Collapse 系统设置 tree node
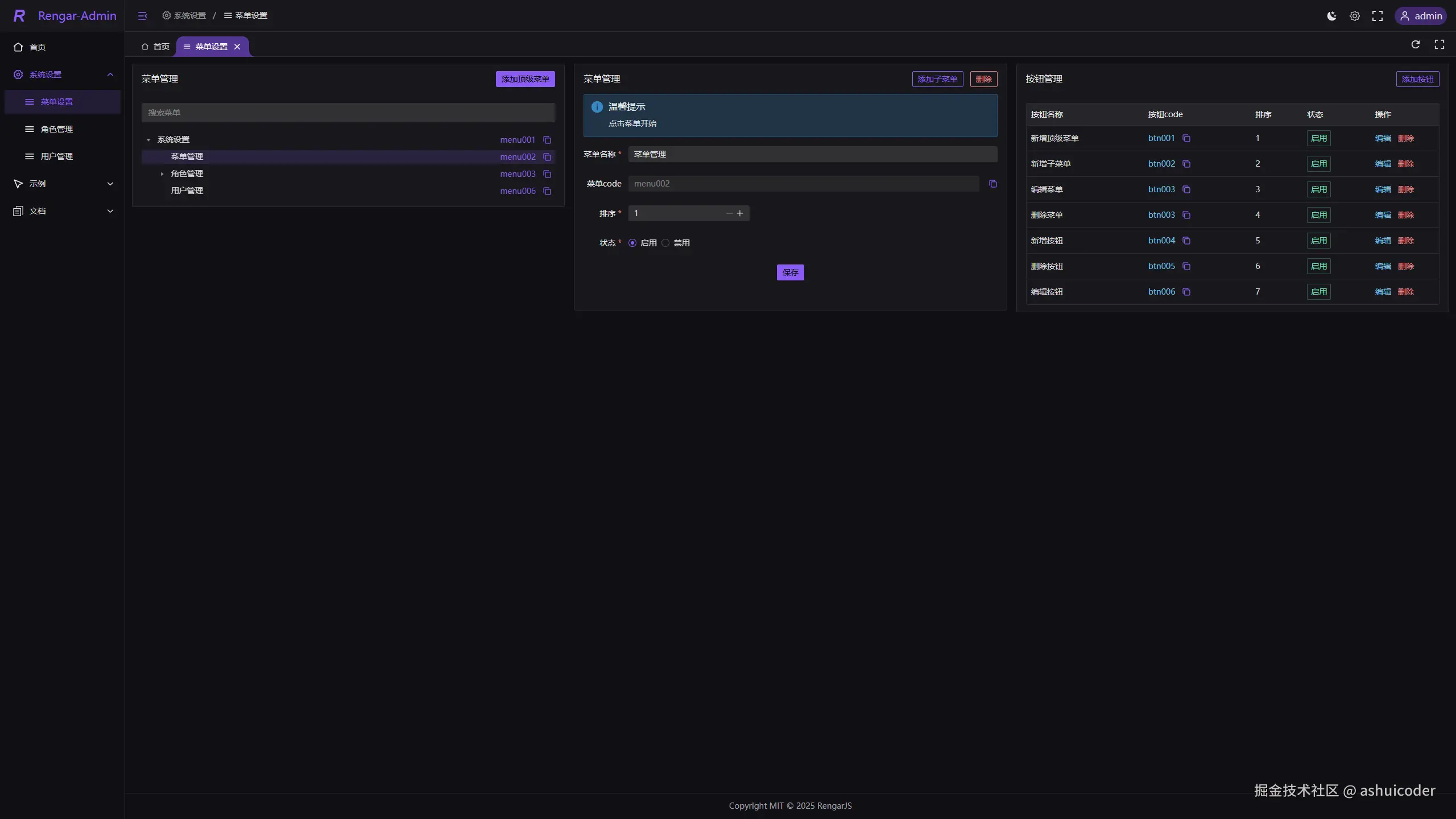The image size is (1456, 819). 148,140
